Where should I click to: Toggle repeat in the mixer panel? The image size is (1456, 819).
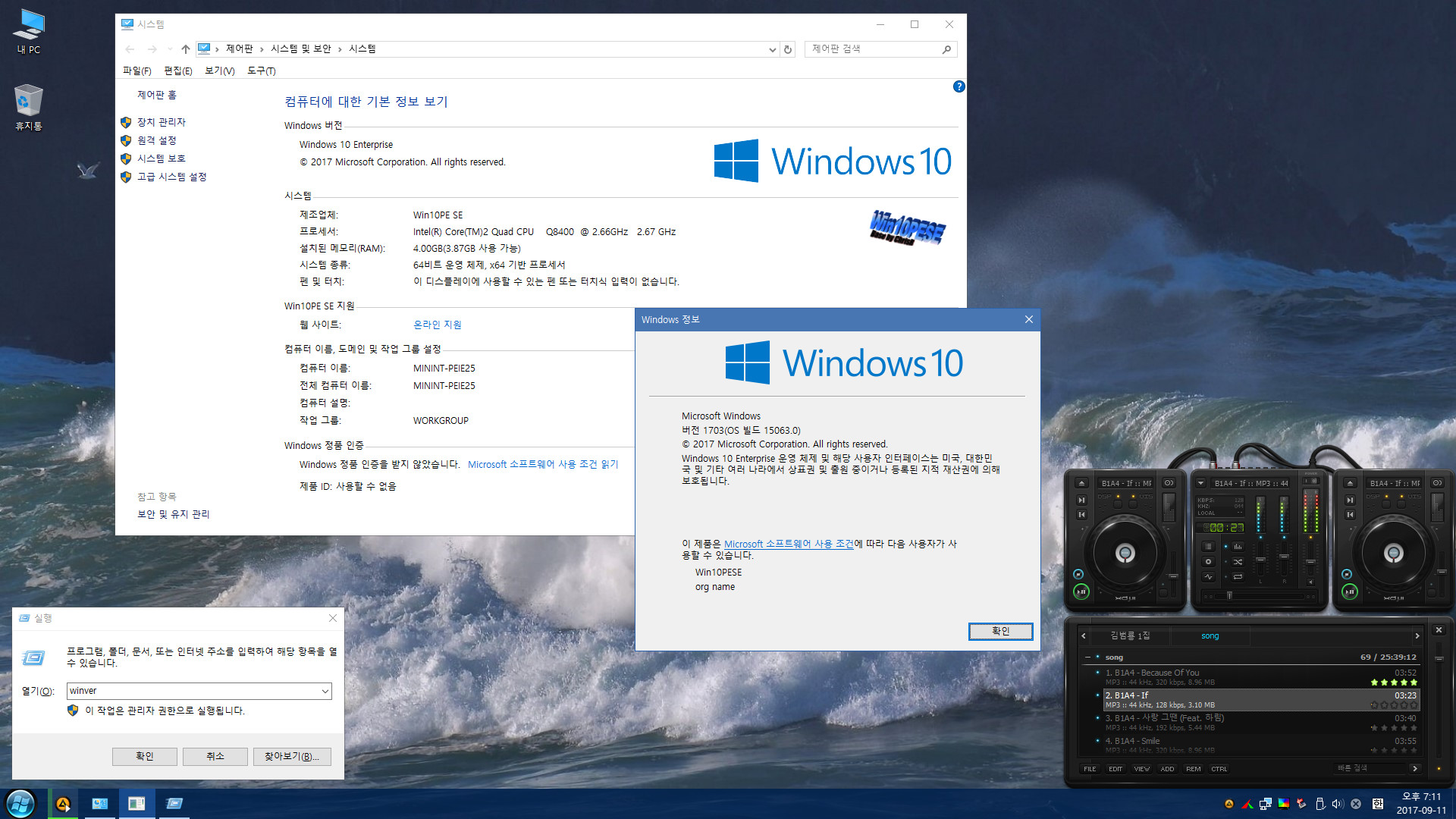point(1238,576)
